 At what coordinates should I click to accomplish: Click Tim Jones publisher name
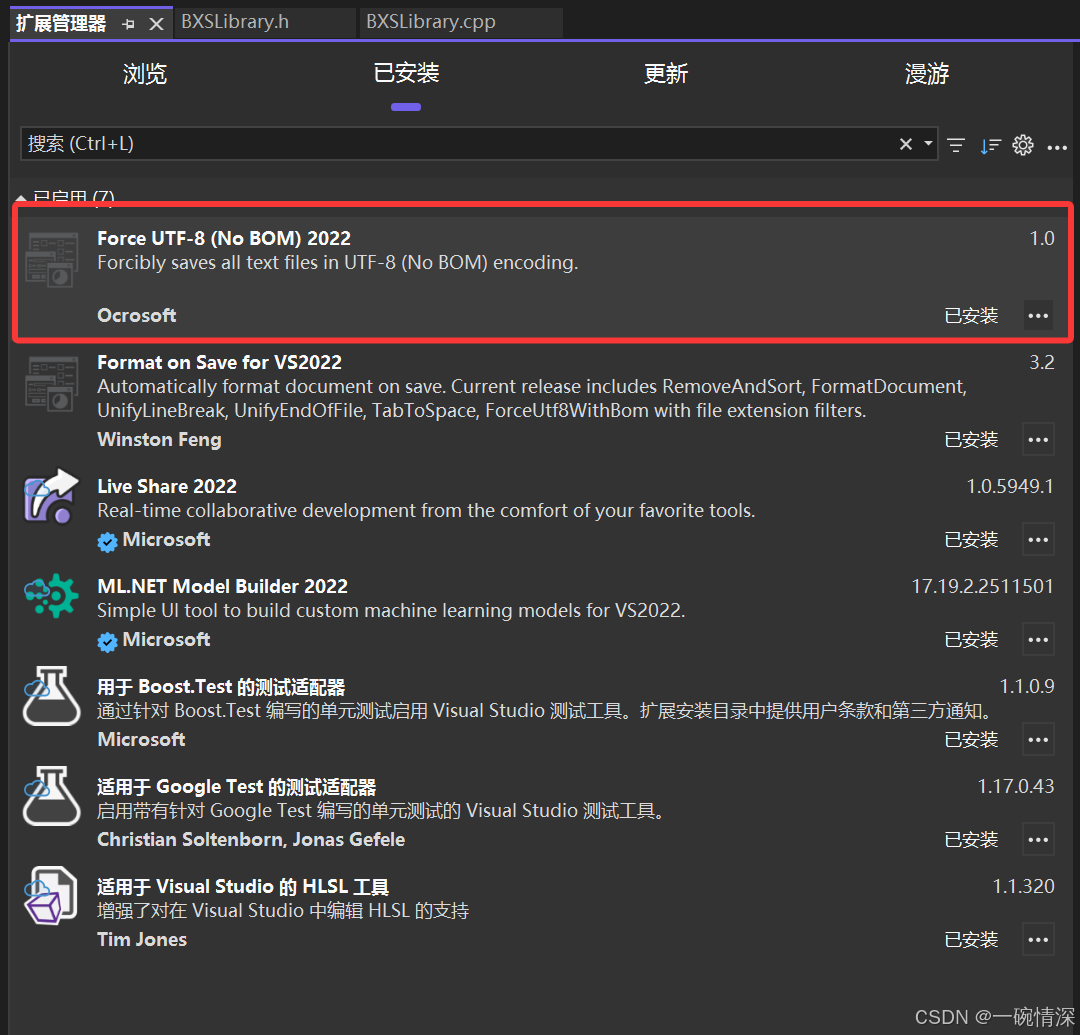[x=142, y=939]
